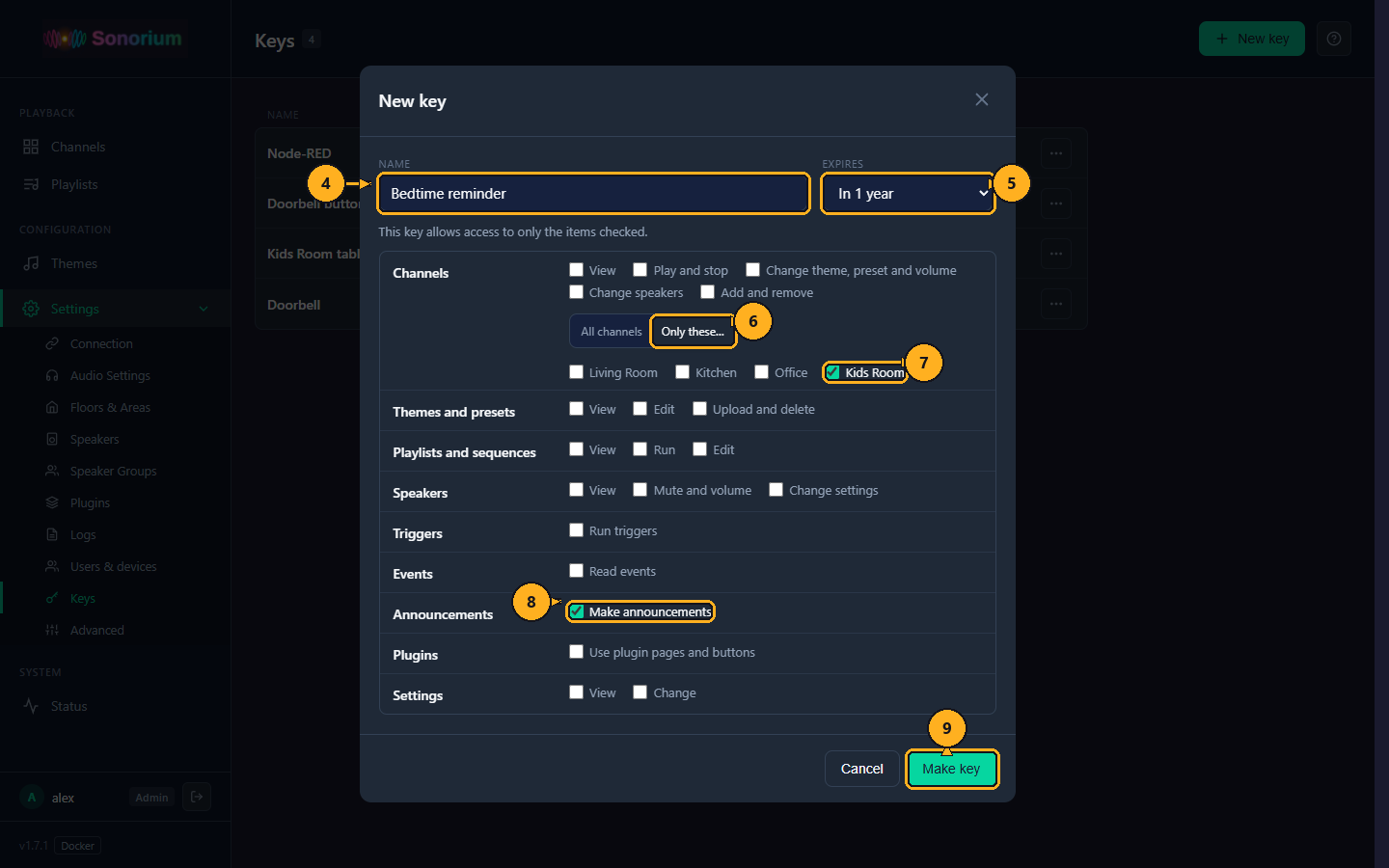Check Settings View permission
1389x868 pixels.
576,692
